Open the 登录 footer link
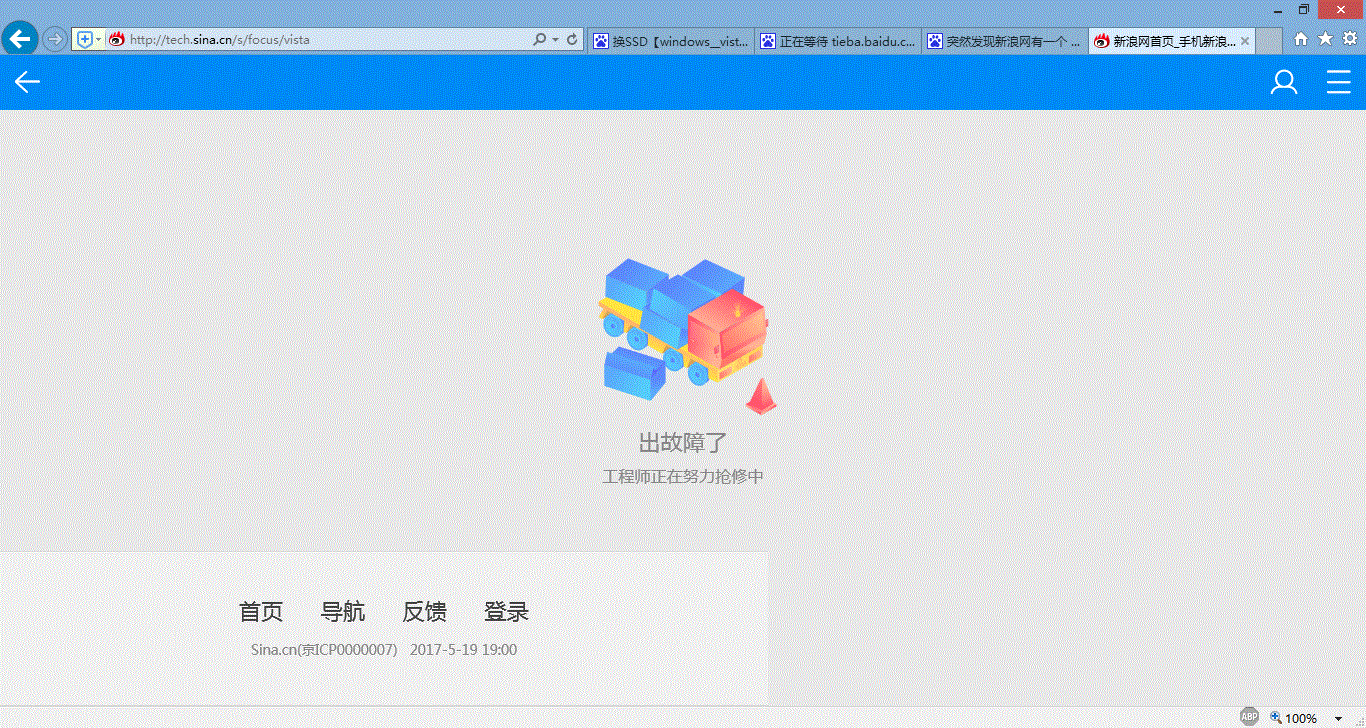Image resolution: width=1366 pixels, height=728 pixels. click(x=507, y=612)
